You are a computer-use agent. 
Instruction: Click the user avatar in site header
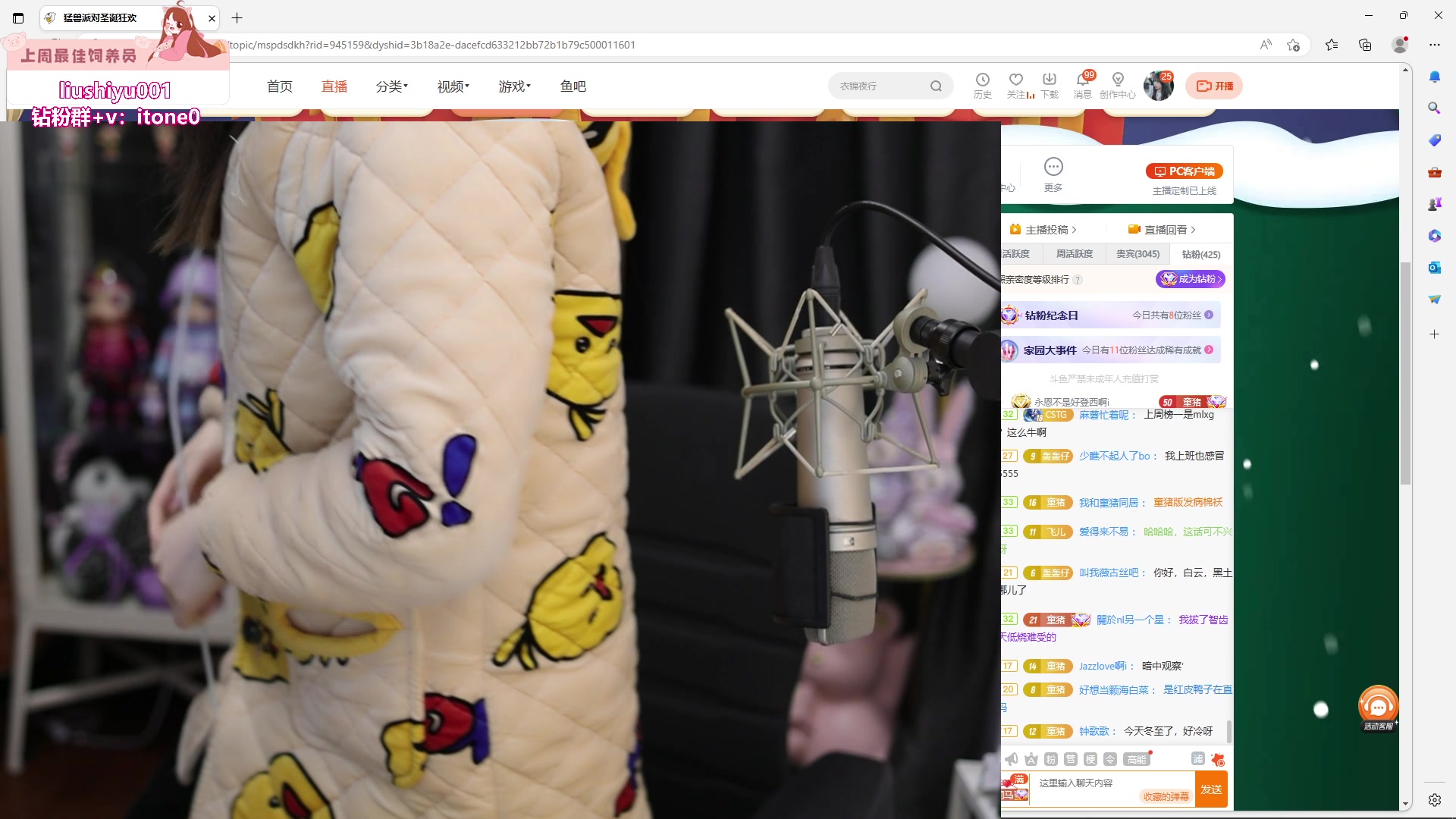(1158, 86)
